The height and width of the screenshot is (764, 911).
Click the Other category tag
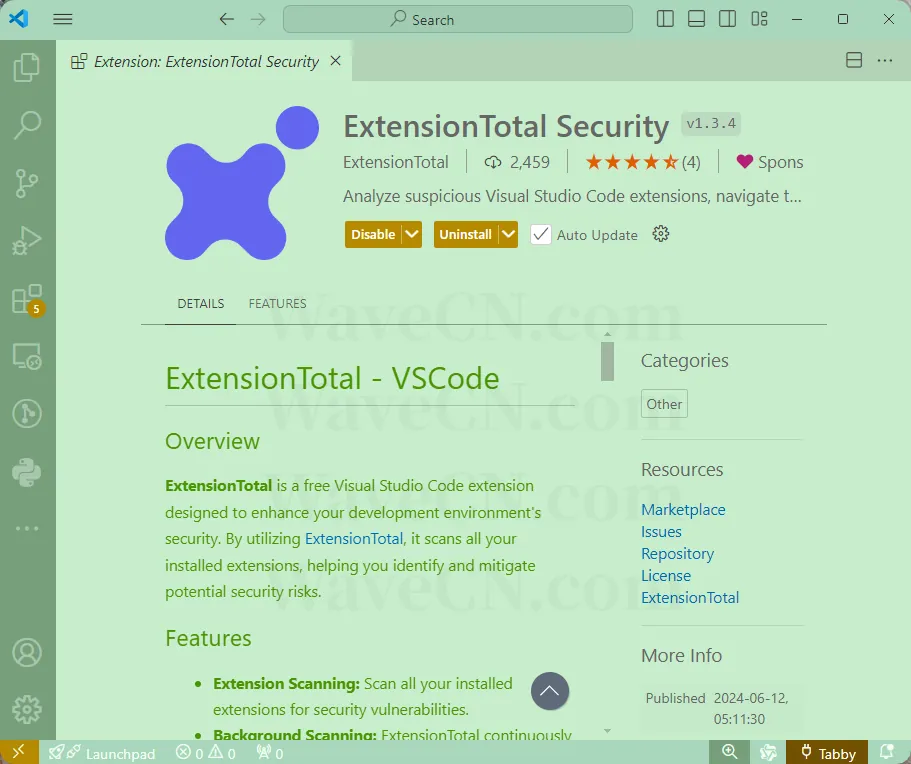(664, 404)
